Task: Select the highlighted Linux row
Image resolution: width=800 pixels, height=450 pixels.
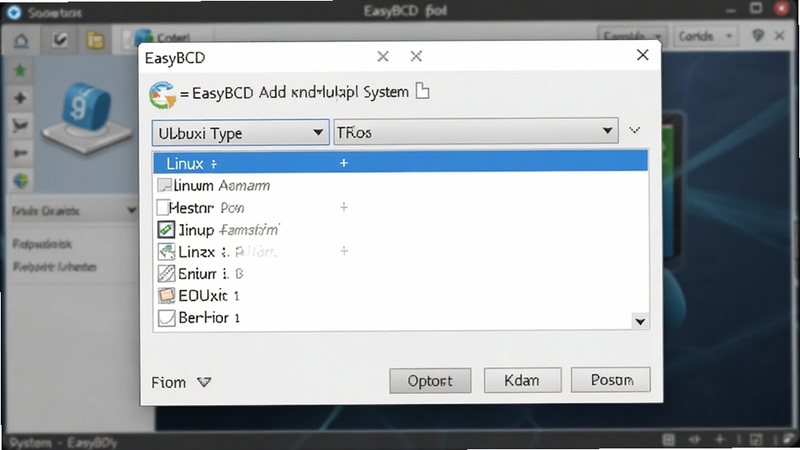Action: tap(401, 163)
